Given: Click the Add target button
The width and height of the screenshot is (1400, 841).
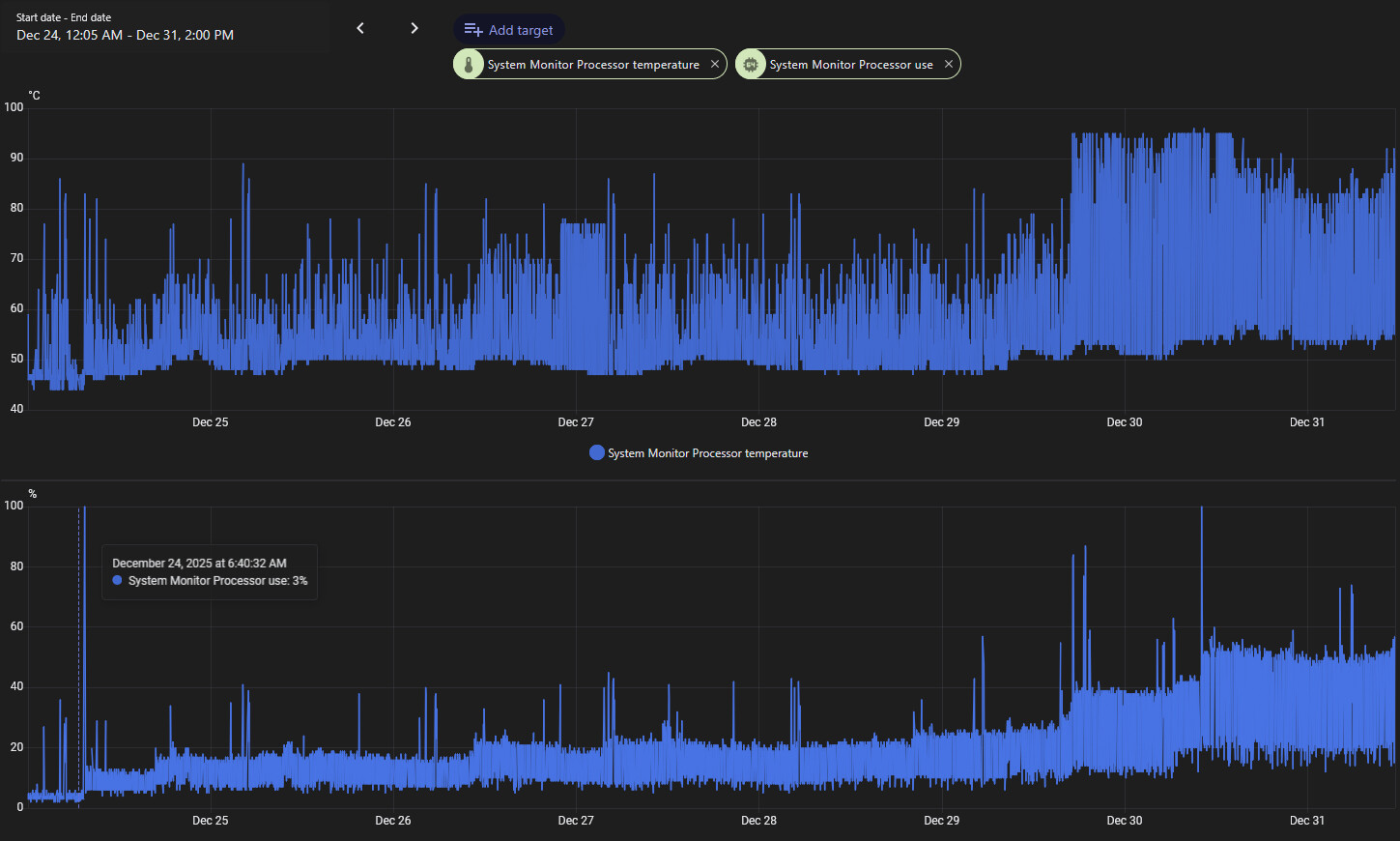Looking at the screenshot, I should (509, 30).
